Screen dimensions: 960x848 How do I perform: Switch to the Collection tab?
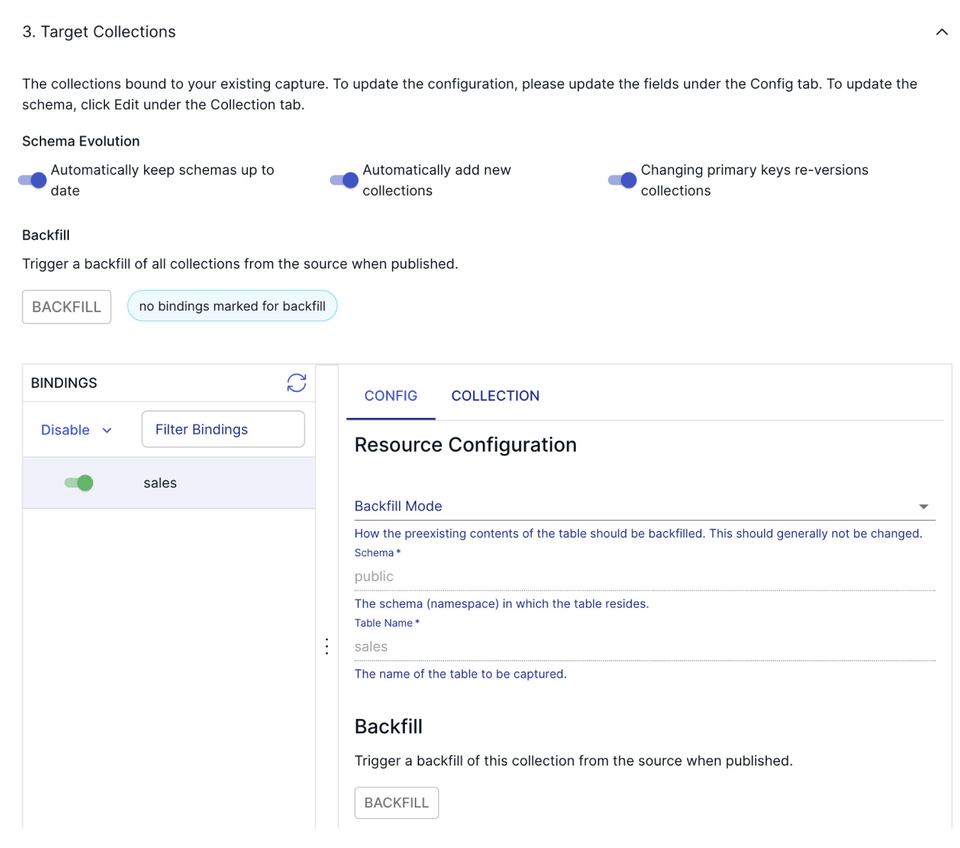tap(495, 395)
